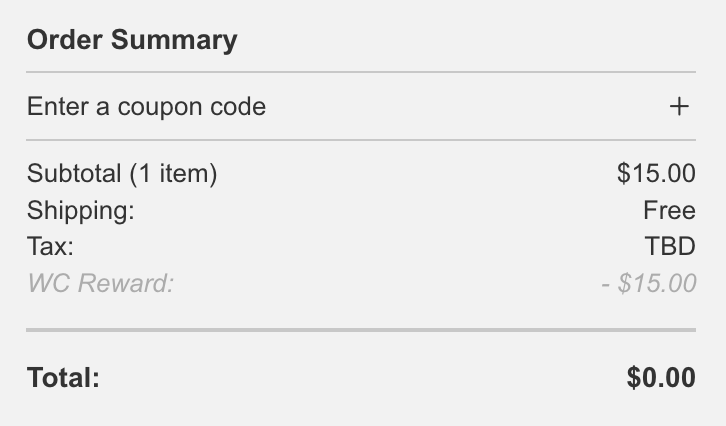
Task: Click blank middle of the coupon code row
Action: point(460,106)
